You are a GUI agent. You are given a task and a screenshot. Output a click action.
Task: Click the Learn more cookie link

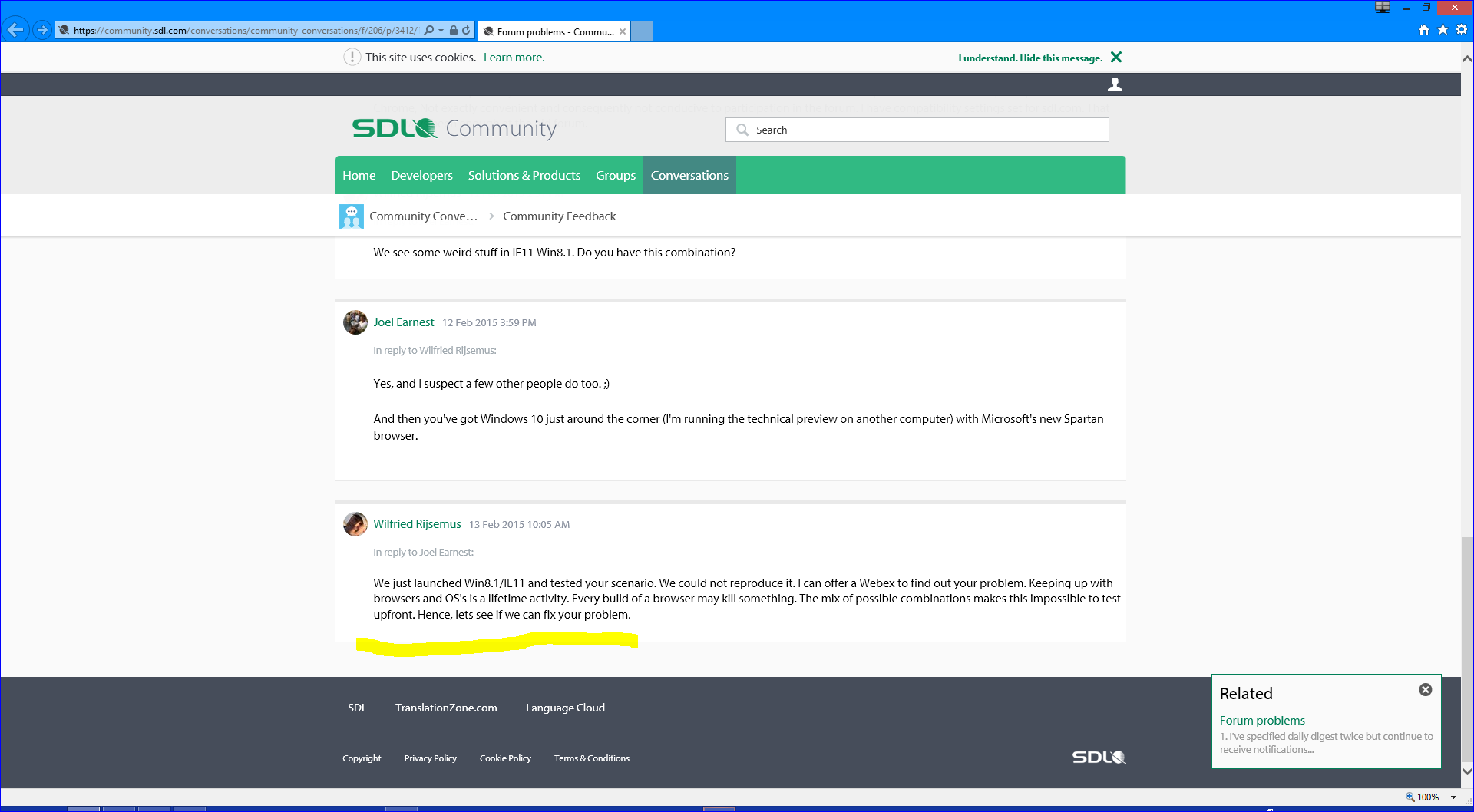click(514, 58)
